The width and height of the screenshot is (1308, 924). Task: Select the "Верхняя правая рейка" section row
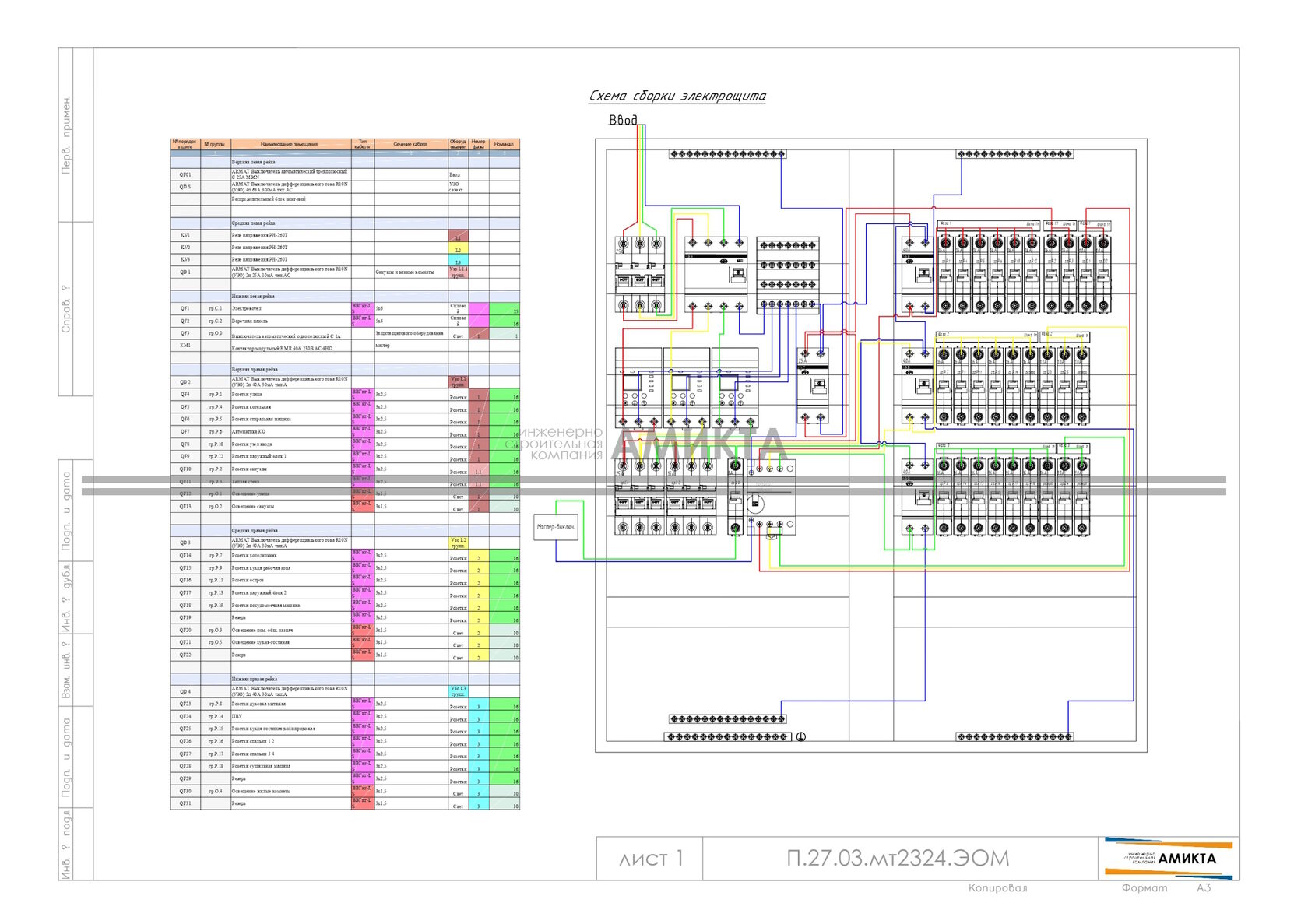(x=345, y=370)
